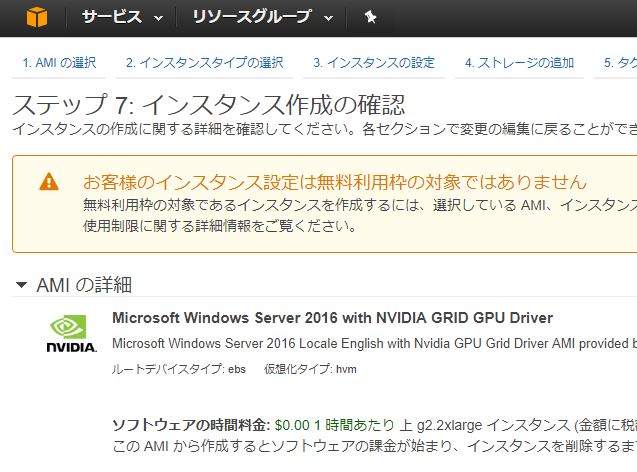This screenshot has width=637, height=472.
Task: Go to step 3. インスタンスの設定
Action: [x=374, y=63]
